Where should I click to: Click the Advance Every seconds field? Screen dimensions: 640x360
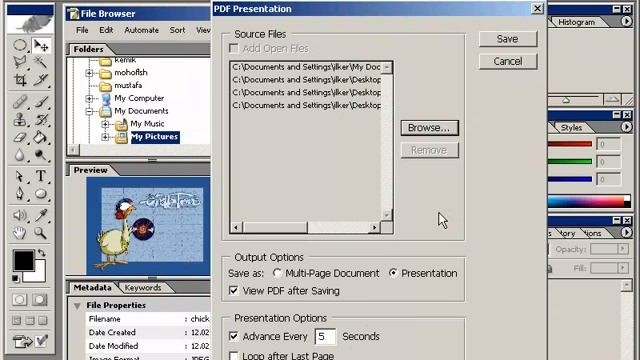tap(325, 336)
